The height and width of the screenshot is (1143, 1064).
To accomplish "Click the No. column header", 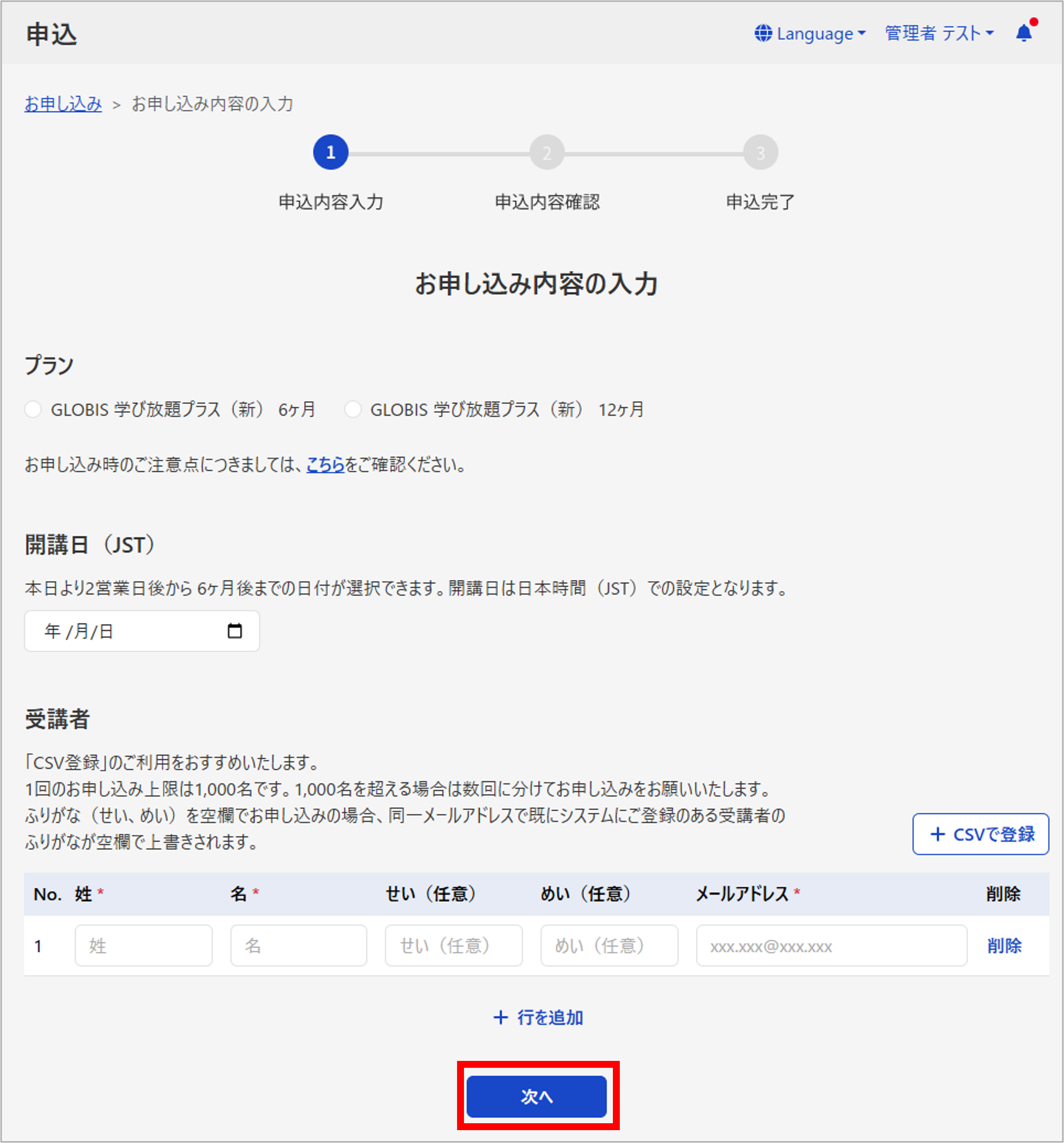I will tap(48, 894).
